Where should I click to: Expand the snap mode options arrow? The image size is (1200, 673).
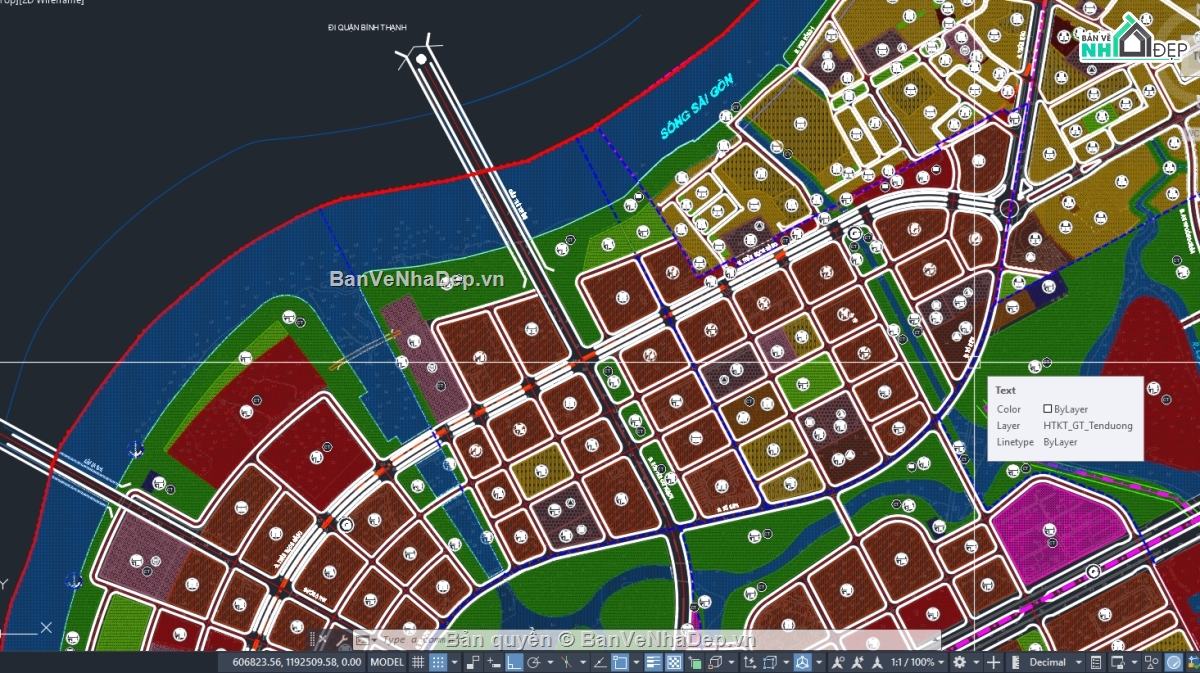pyautogui.click(x=454, y=662)
